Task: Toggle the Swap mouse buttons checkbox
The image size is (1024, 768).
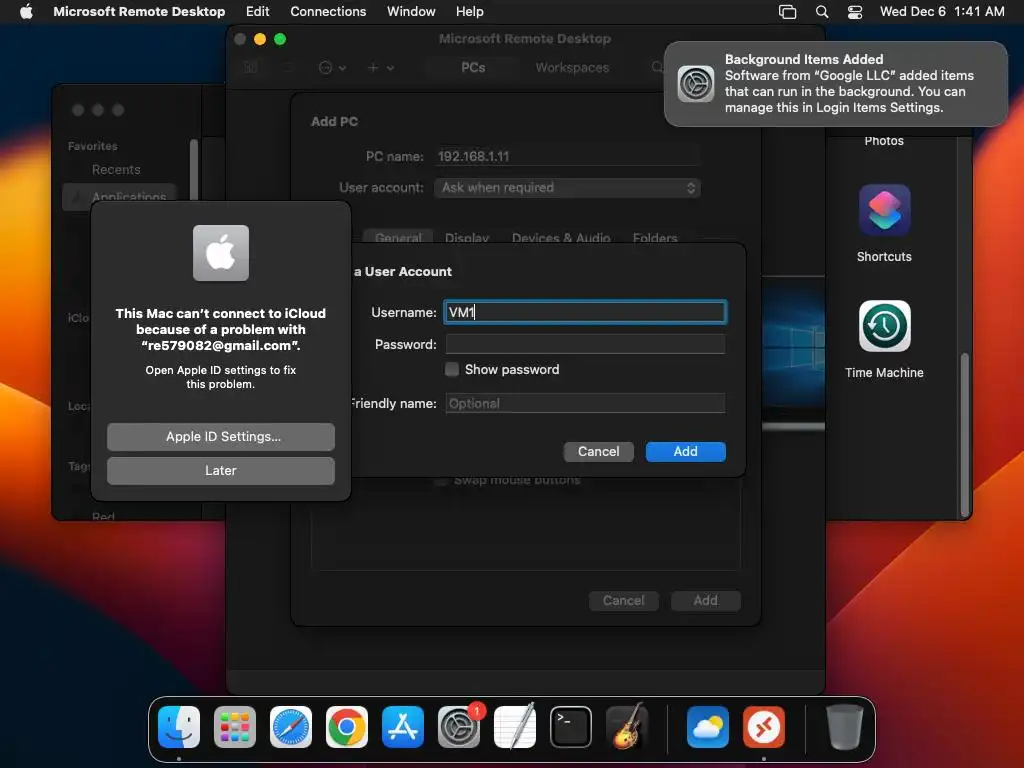Action: pos(441,481)
